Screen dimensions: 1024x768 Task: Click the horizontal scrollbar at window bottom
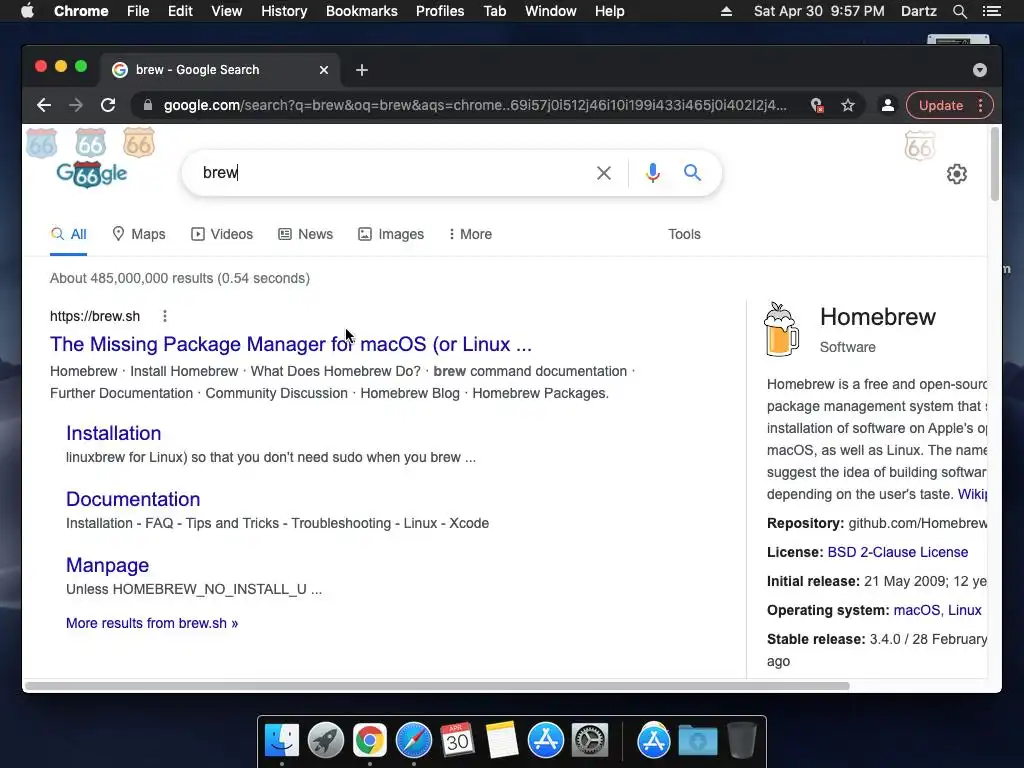[437, 686]
